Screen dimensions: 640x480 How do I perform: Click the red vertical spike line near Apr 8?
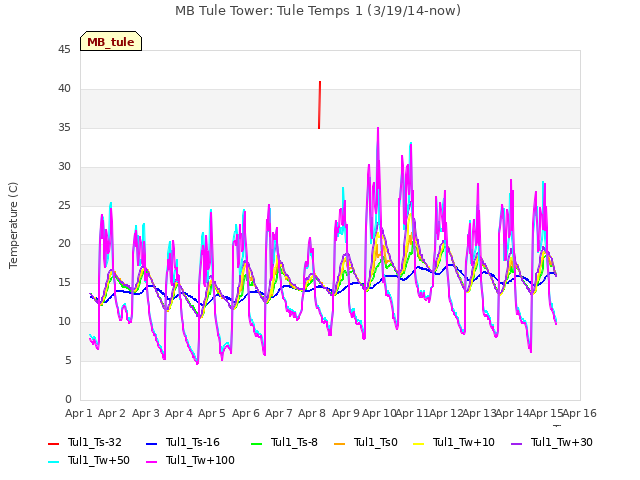[320, 105]
